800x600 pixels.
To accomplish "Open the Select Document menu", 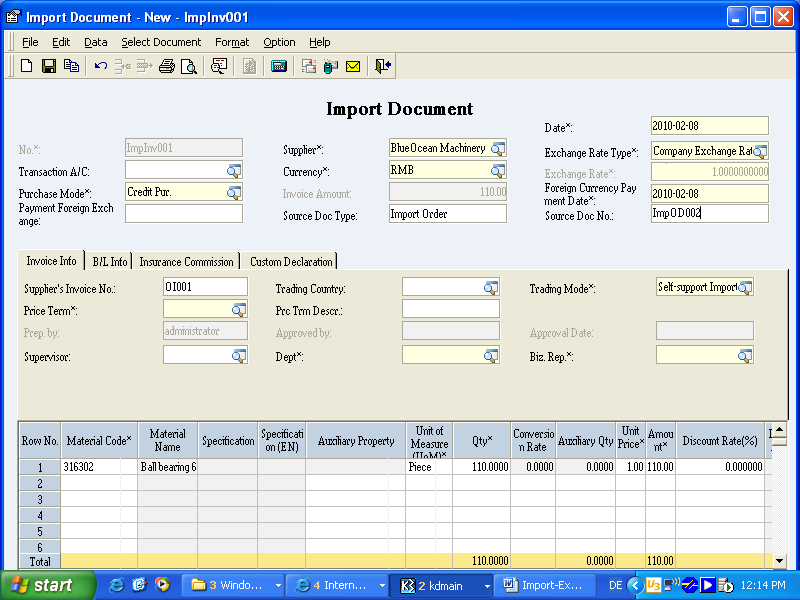I will pyautogui.click(x=161, y=42).
